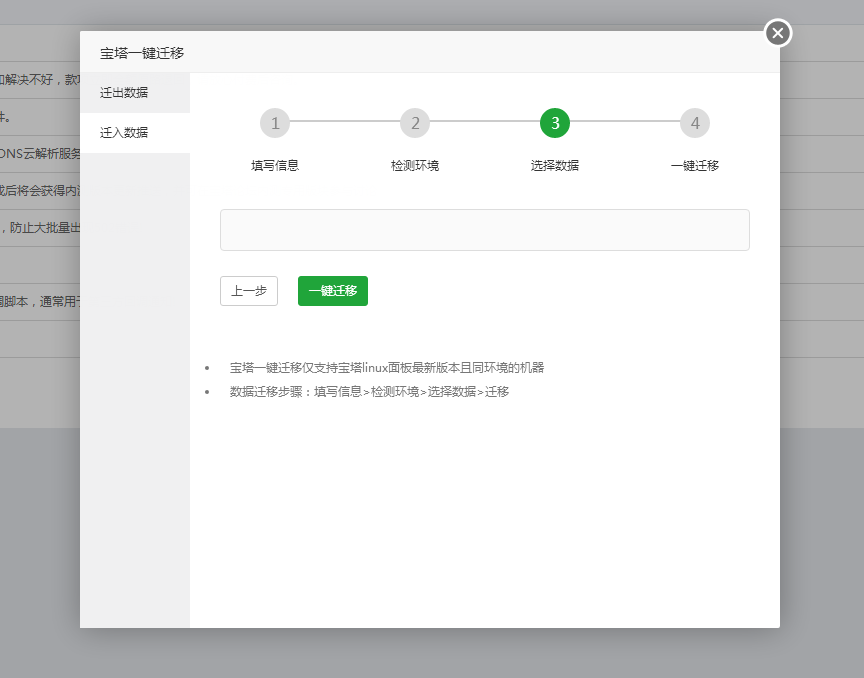Click the empty data selection box
This screenshot has width=864, height=678.
point(485,230)
